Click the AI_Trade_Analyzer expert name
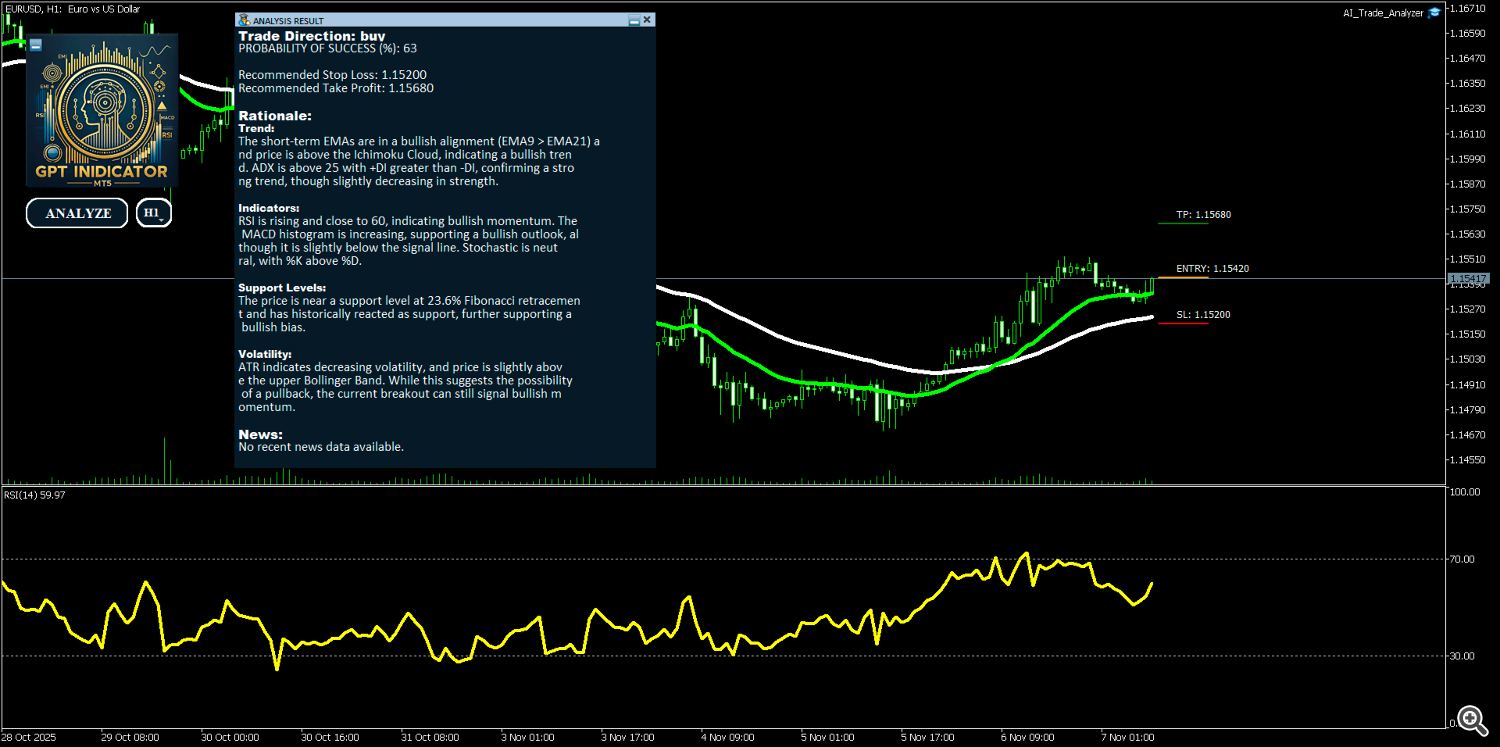 [1384, 13]
